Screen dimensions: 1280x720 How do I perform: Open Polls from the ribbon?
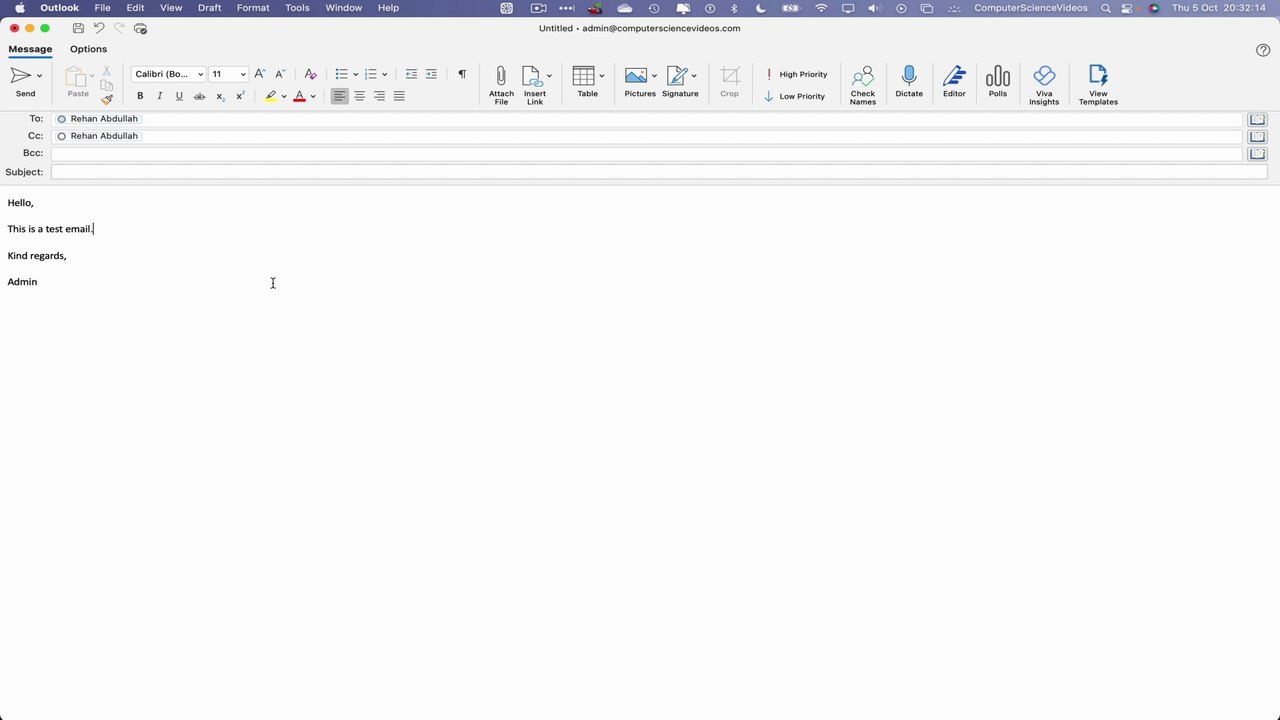click(998, 82)
